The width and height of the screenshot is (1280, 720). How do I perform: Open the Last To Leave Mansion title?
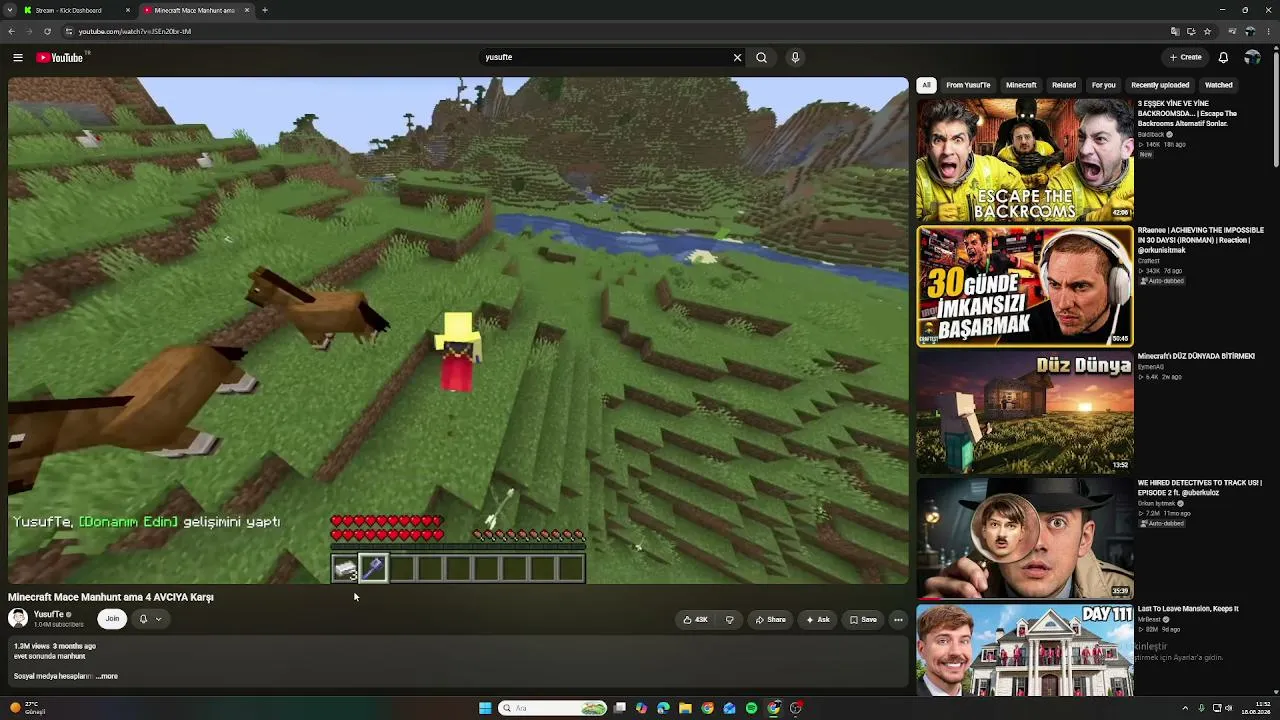[1188, 609]
